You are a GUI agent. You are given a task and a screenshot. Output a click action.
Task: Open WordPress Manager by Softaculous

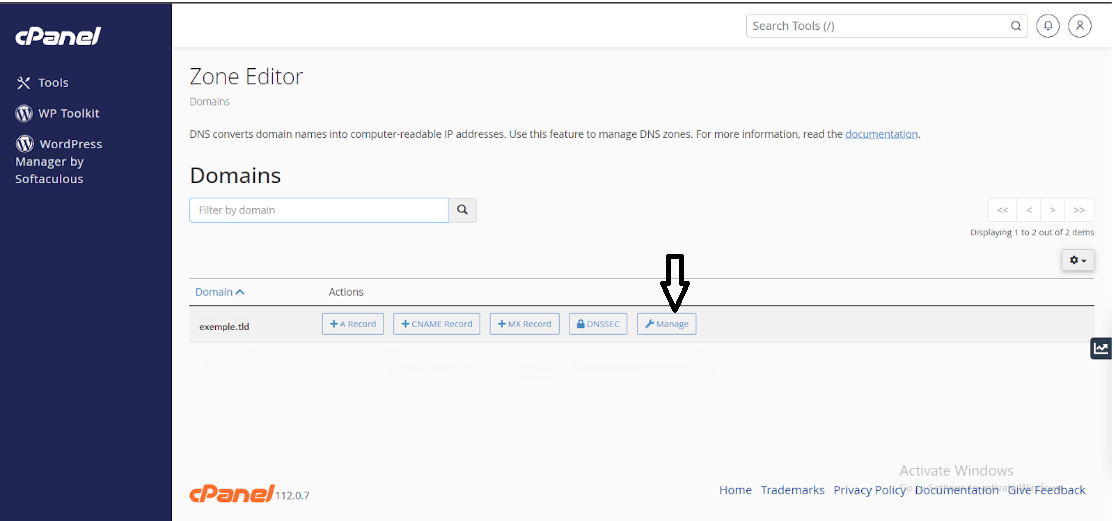tap(58, 161)
